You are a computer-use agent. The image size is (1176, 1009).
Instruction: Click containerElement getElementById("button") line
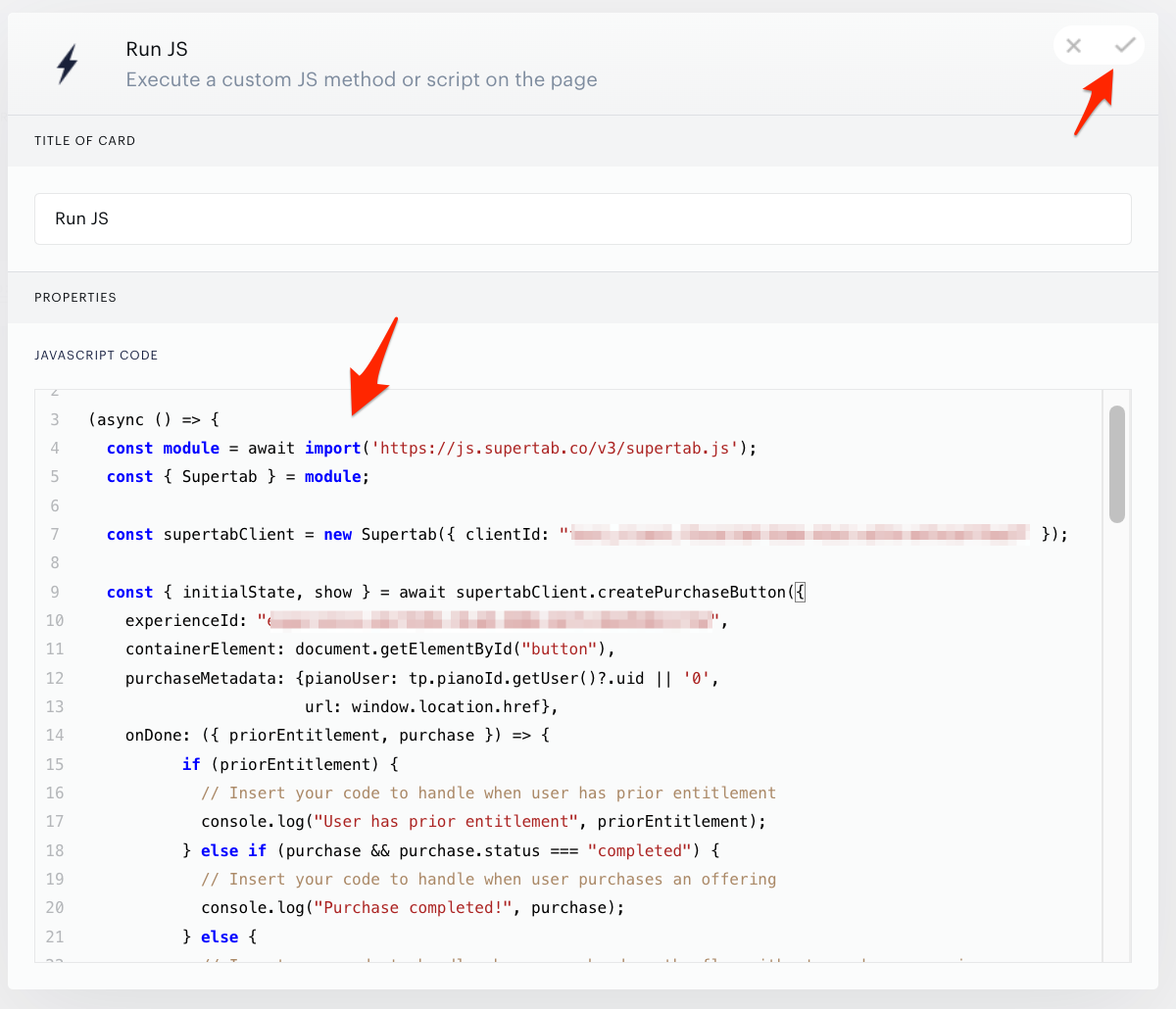pyautogui.click(x=370, y=649)
